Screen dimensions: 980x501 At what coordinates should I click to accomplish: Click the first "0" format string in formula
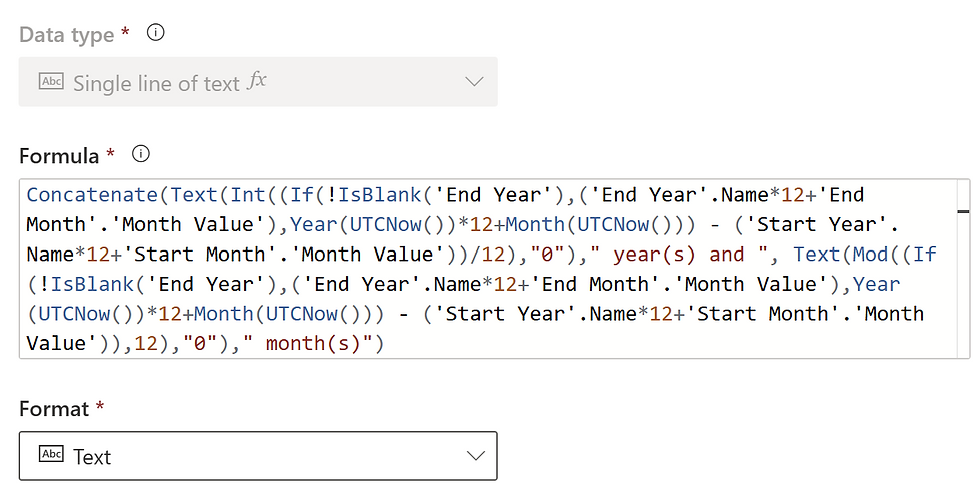coord(573,254)
